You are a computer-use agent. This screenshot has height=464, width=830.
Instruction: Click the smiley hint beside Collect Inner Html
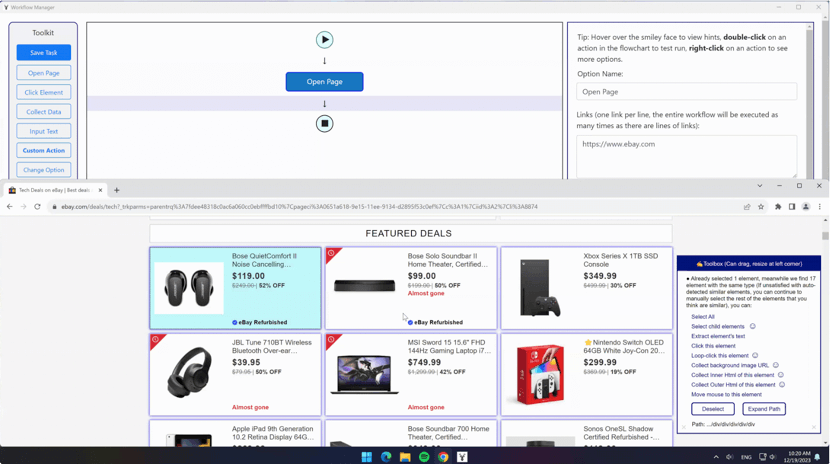(781, 375)
